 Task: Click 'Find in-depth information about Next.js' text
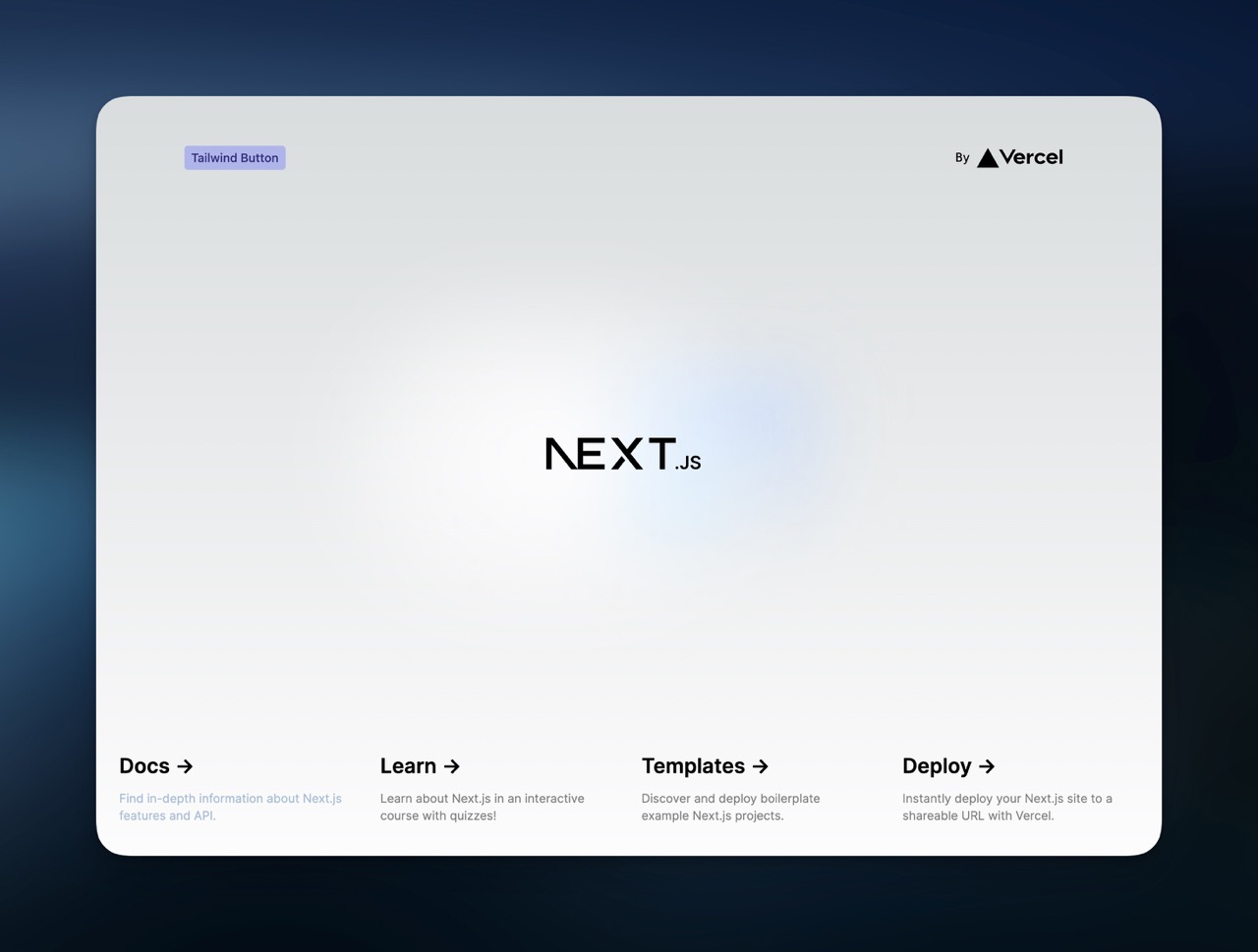(x=230, y=799)
